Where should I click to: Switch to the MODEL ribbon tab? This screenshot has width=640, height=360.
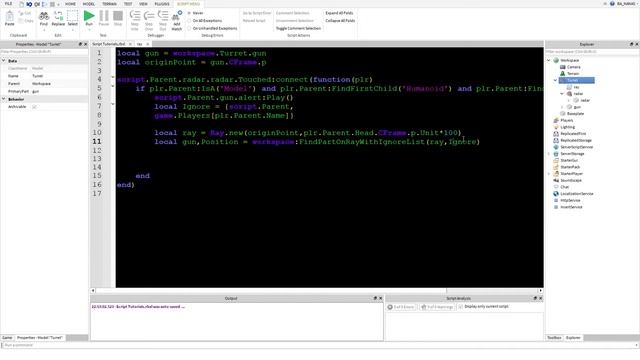(89, 4)
